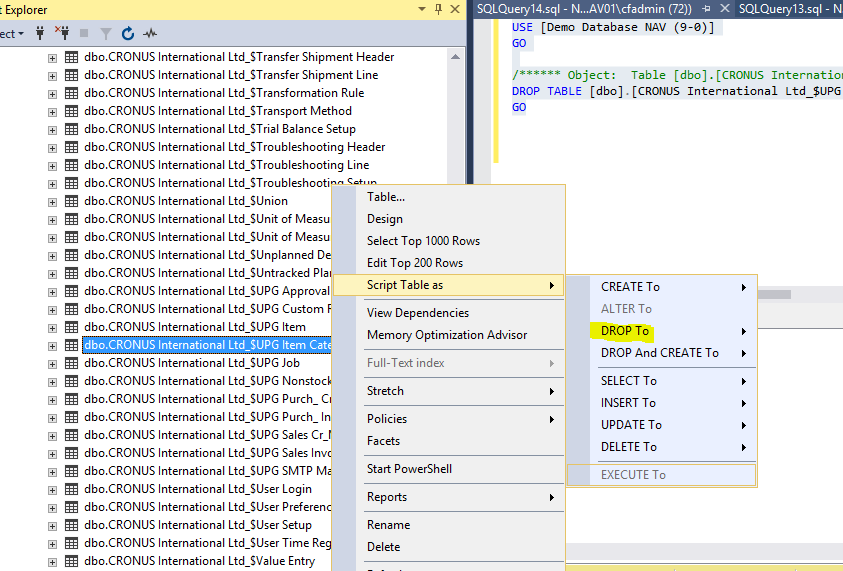
Task: Select the SQLQuery14.sql tab
Action: (584, 9)
